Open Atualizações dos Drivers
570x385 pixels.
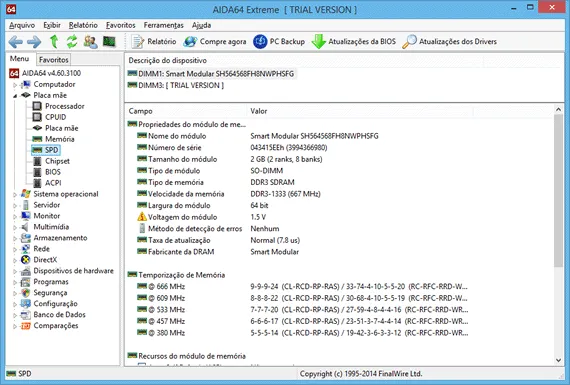(x=449, y=41)
